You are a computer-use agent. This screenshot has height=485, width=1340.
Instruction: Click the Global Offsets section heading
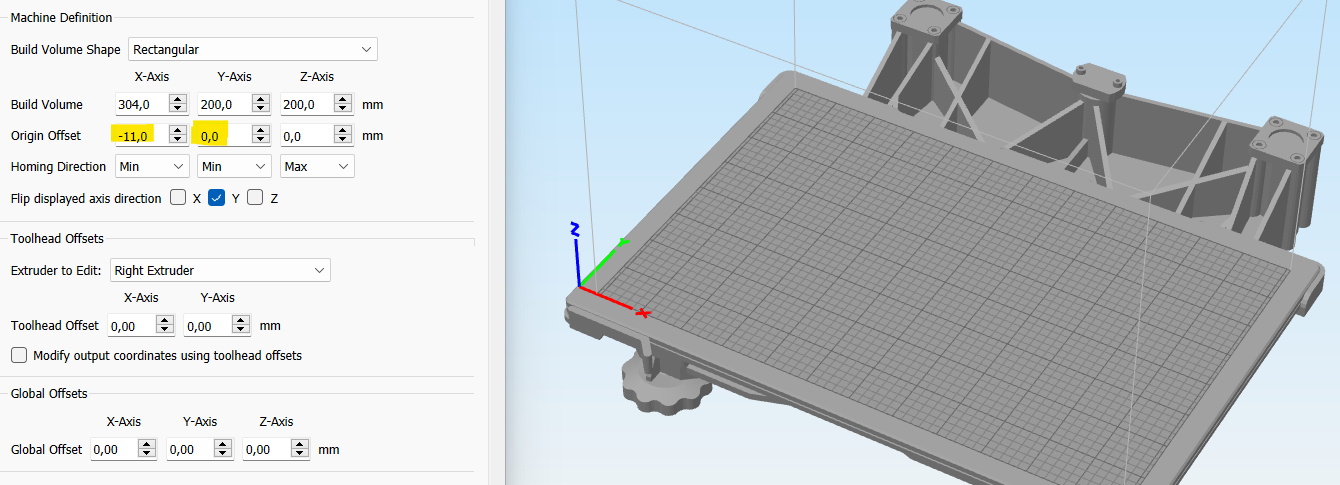pos(49,394)
